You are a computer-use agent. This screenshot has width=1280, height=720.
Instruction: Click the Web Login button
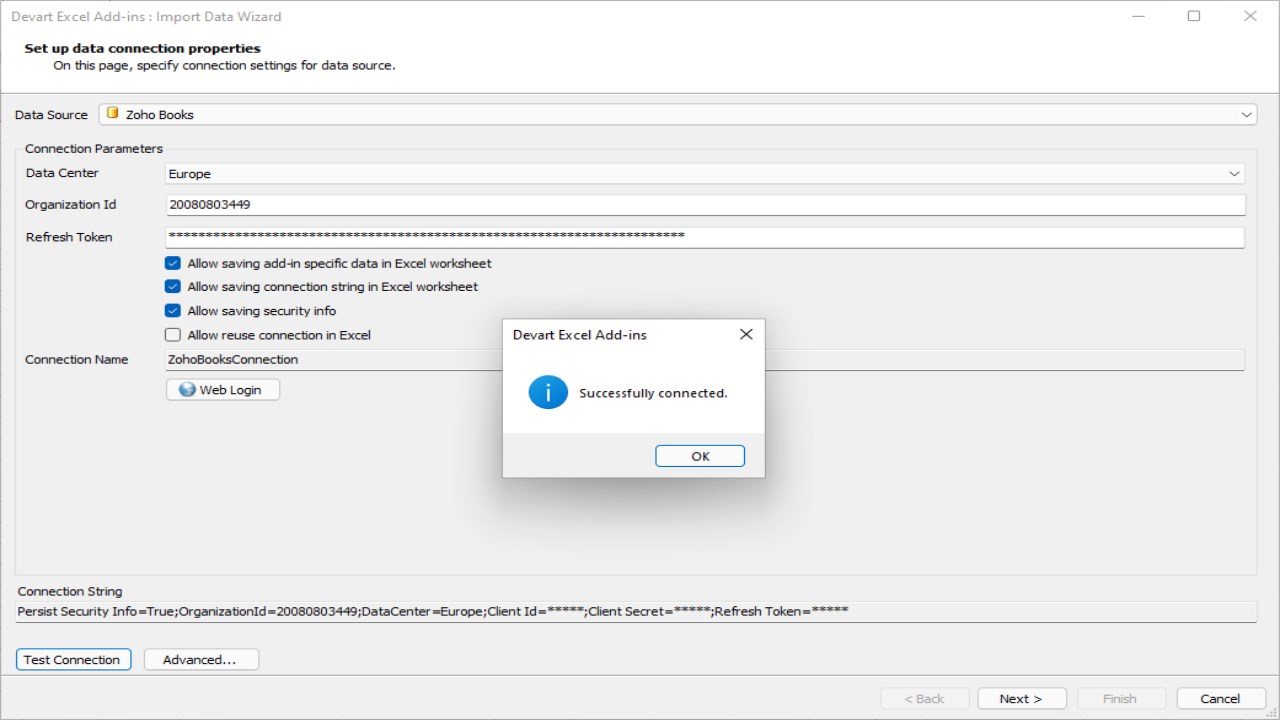(x=223, y=390)
